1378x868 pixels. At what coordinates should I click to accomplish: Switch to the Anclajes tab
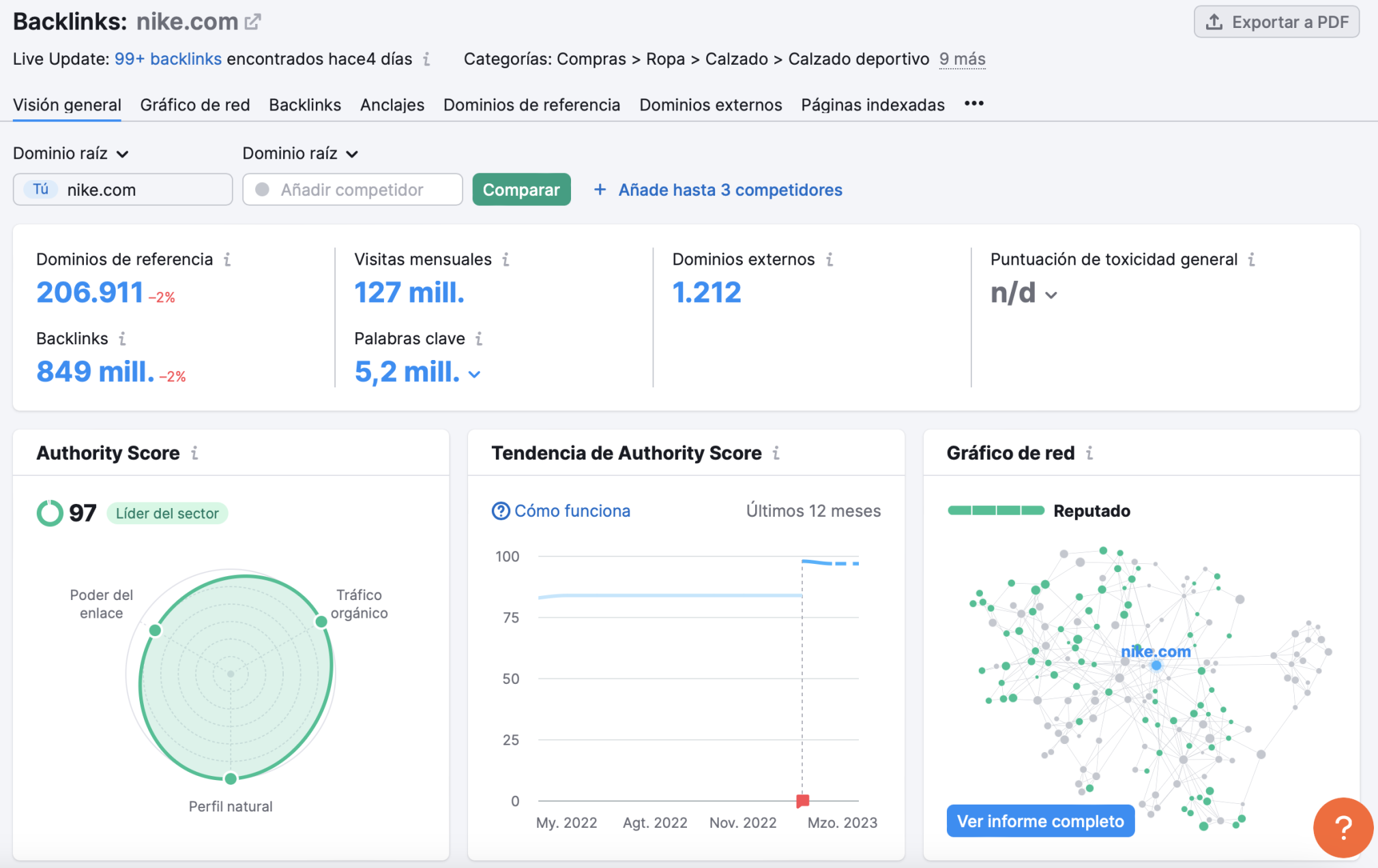point(392,104)
